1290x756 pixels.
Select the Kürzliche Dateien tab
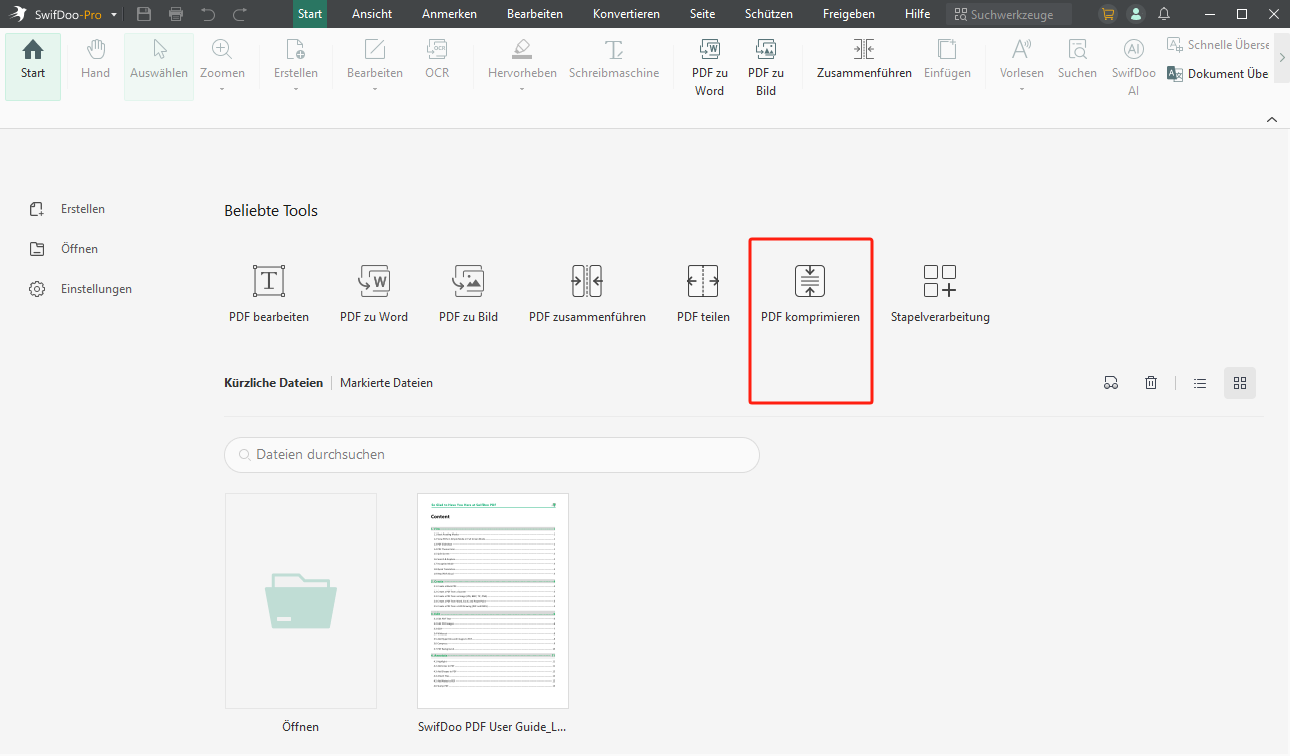[x=274, y=383]
